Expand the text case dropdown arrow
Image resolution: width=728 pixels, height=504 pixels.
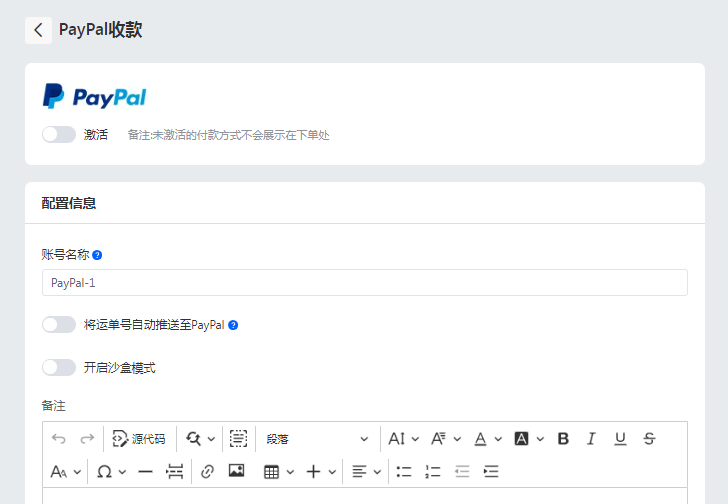point(78,472)
